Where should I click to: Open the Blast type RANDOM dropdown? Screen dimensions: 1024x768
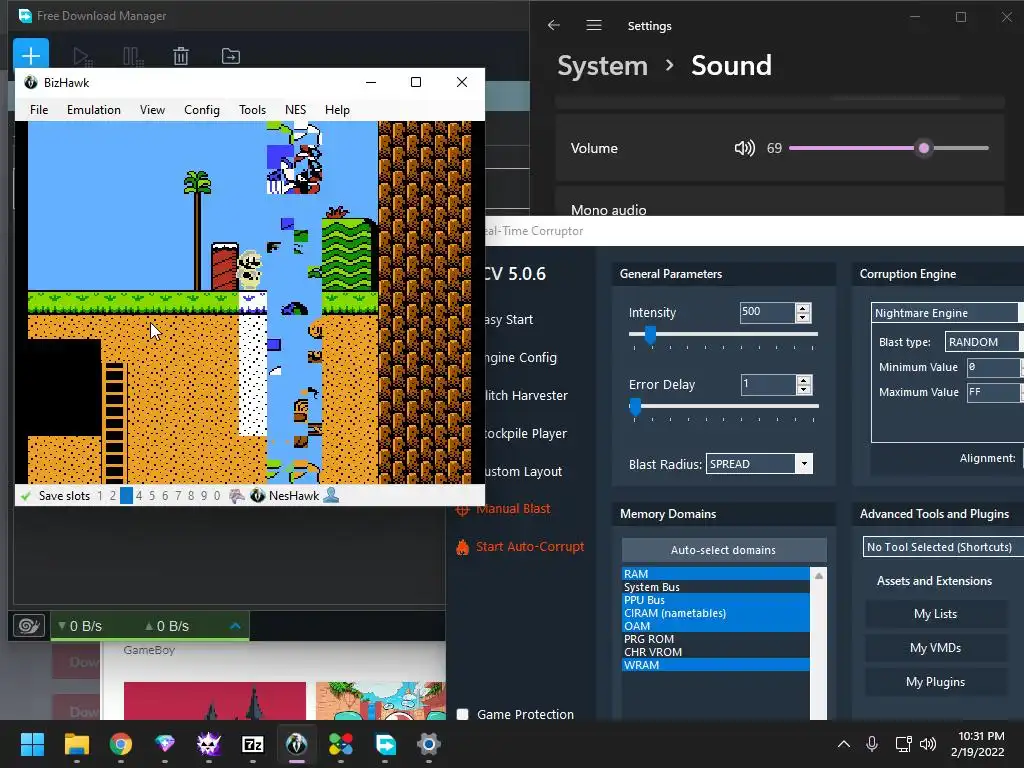[984, 342]
